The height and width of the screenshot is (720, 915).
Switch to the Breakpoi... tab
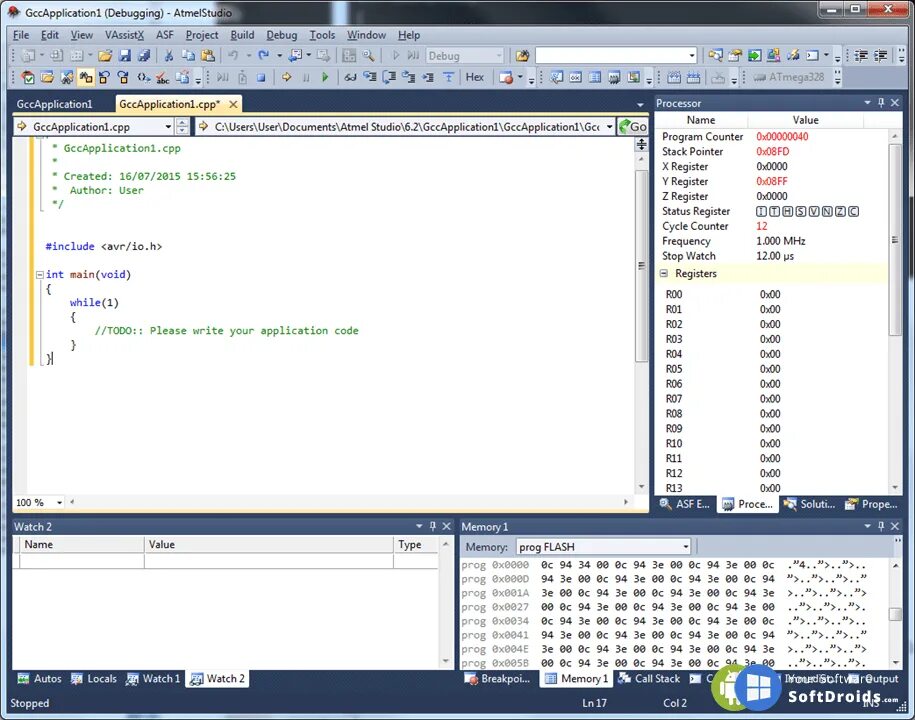[x=498, y=679]
